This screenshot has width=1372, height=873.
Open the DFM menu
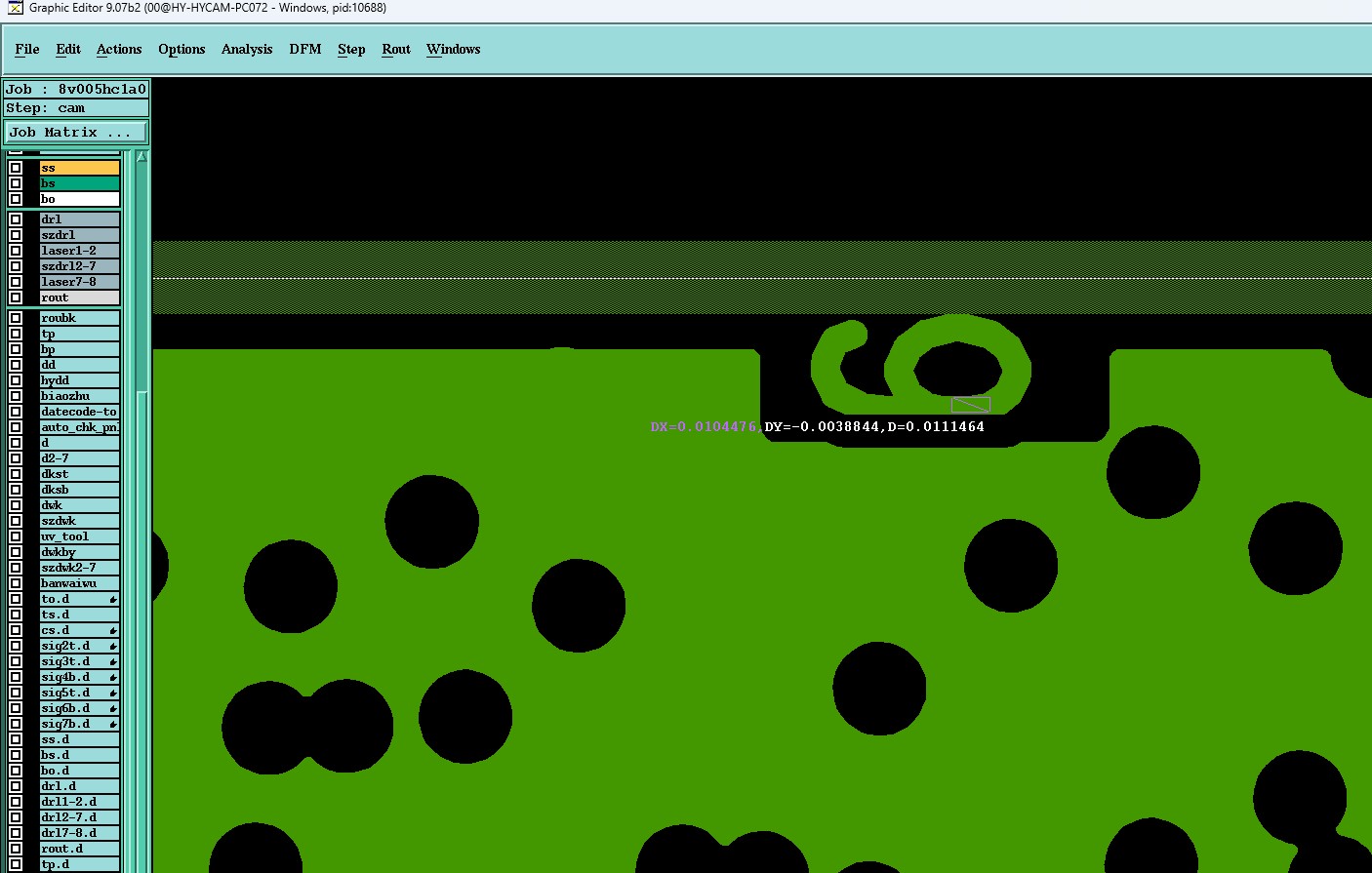(305, 49)
